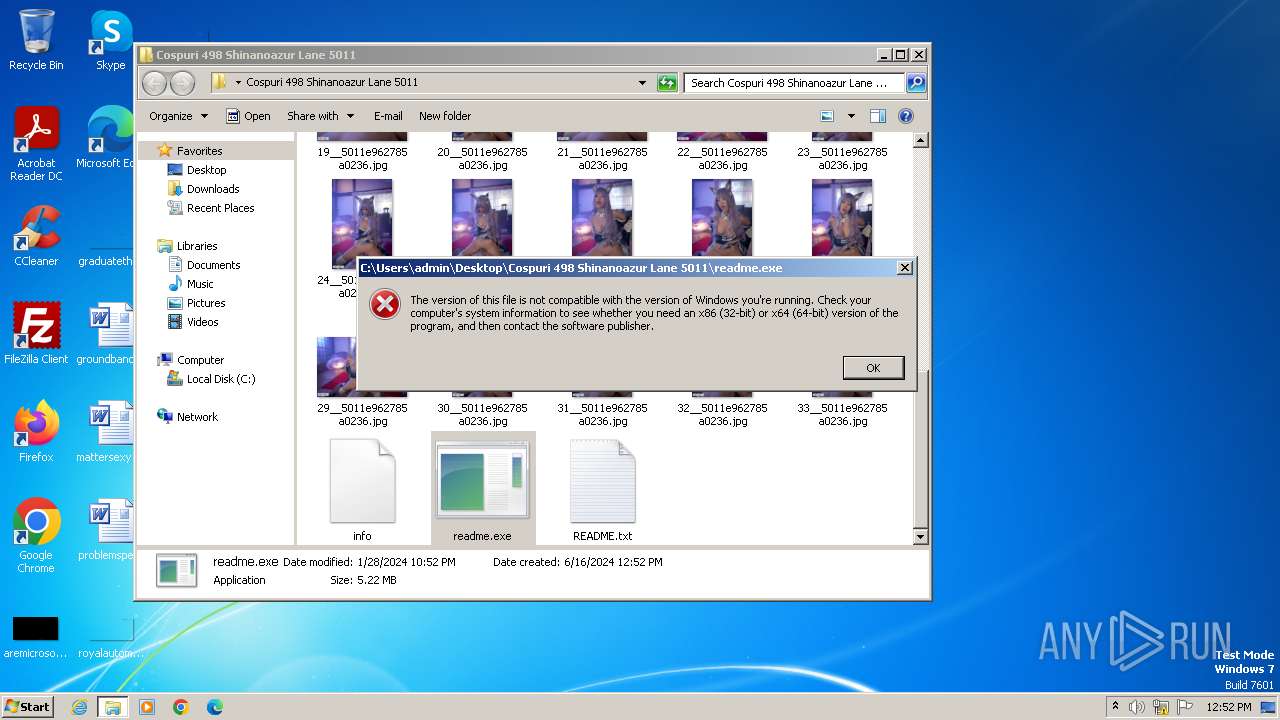This screenshot has width=1280, height=720.
Task: Select the info file
Action: [x=362, y=490]
